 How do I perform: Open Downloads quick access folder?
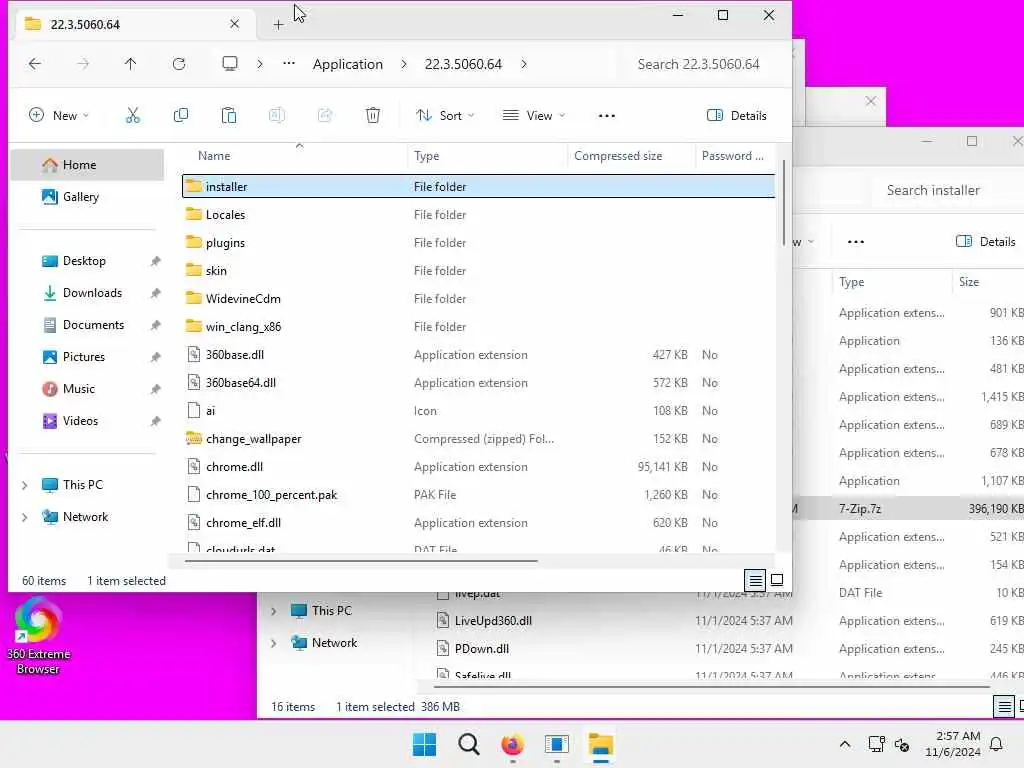[x=92, y=293]
